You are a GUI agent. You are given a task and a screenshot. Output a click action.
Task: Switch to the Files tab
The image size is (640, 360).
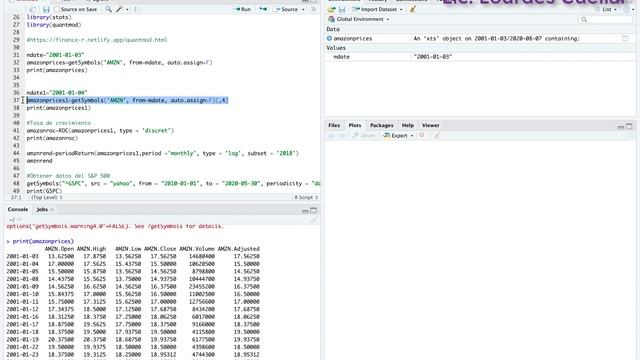[x=334, y=125]
